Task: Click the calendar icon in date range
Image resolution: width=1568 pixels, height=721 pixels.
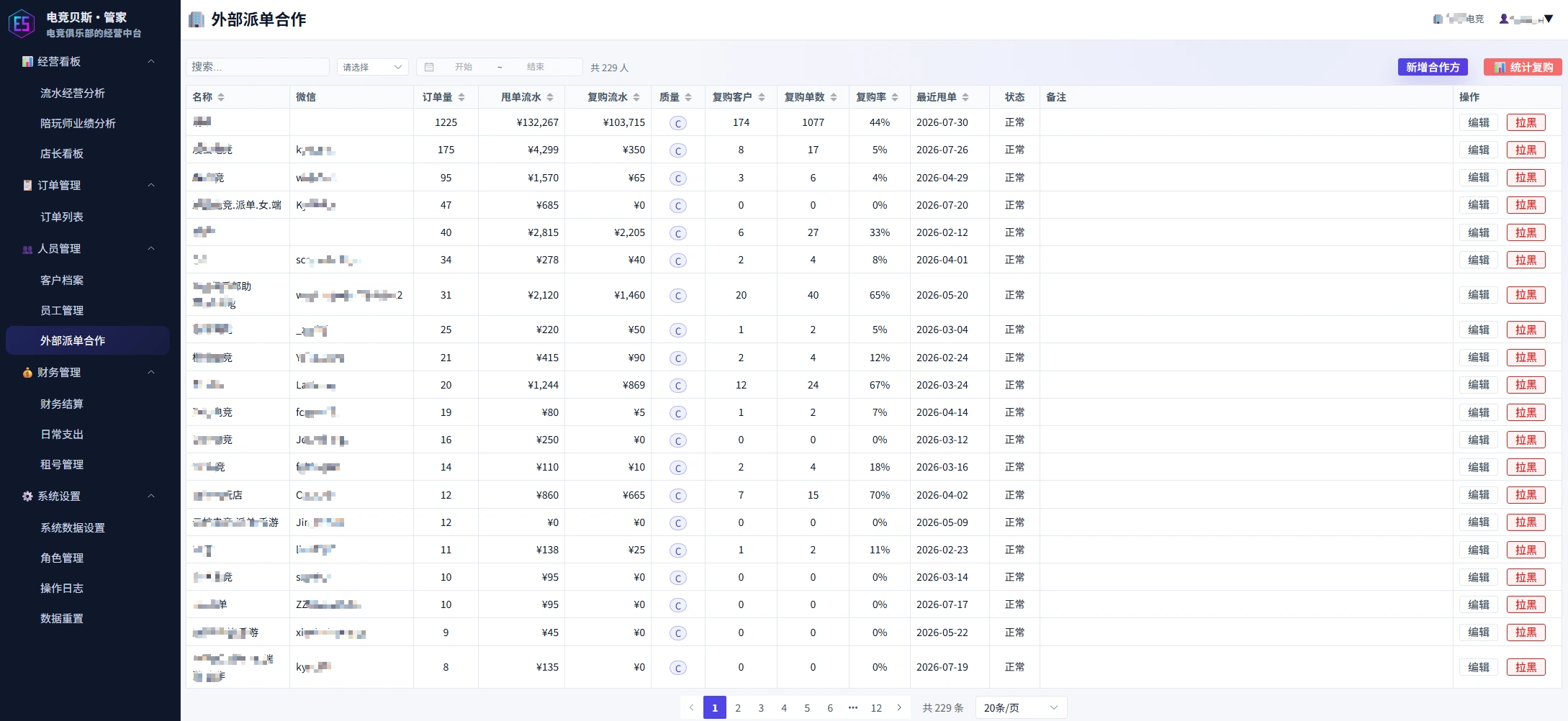Action: [x=429, y=67]
